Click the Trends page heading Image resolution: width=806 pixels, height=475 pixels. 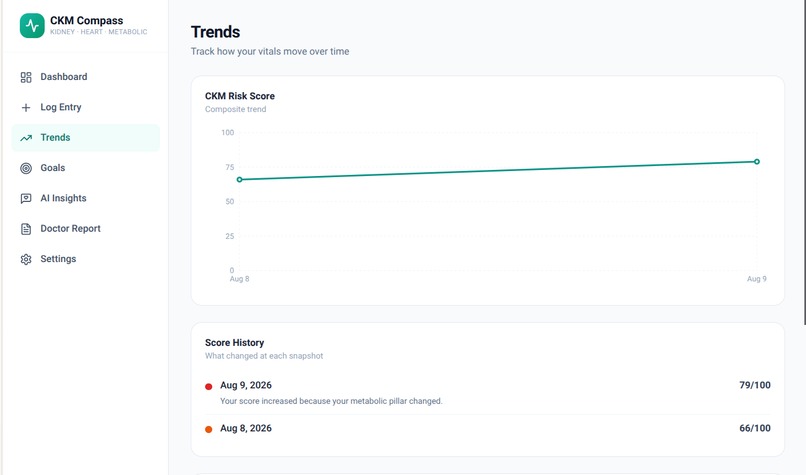tap(215, 32)
